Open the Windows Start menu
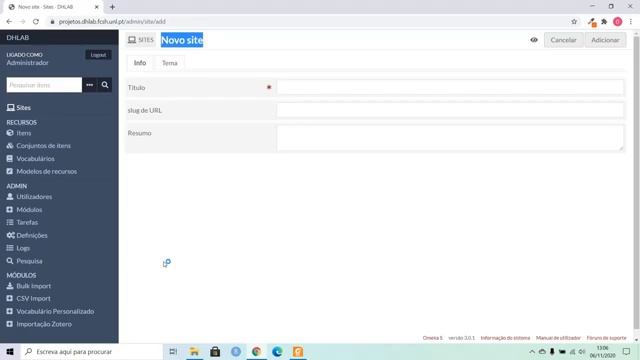Image resolution: width=640 pixels, height=360 pixels. coord(10,351)
